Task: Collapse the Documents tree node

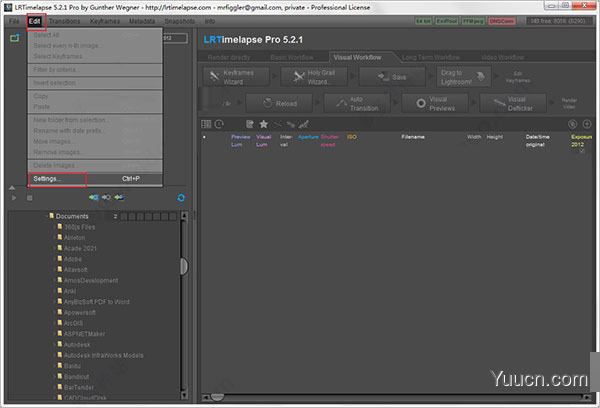Action: pyautogui.click(x=46, y=216)
